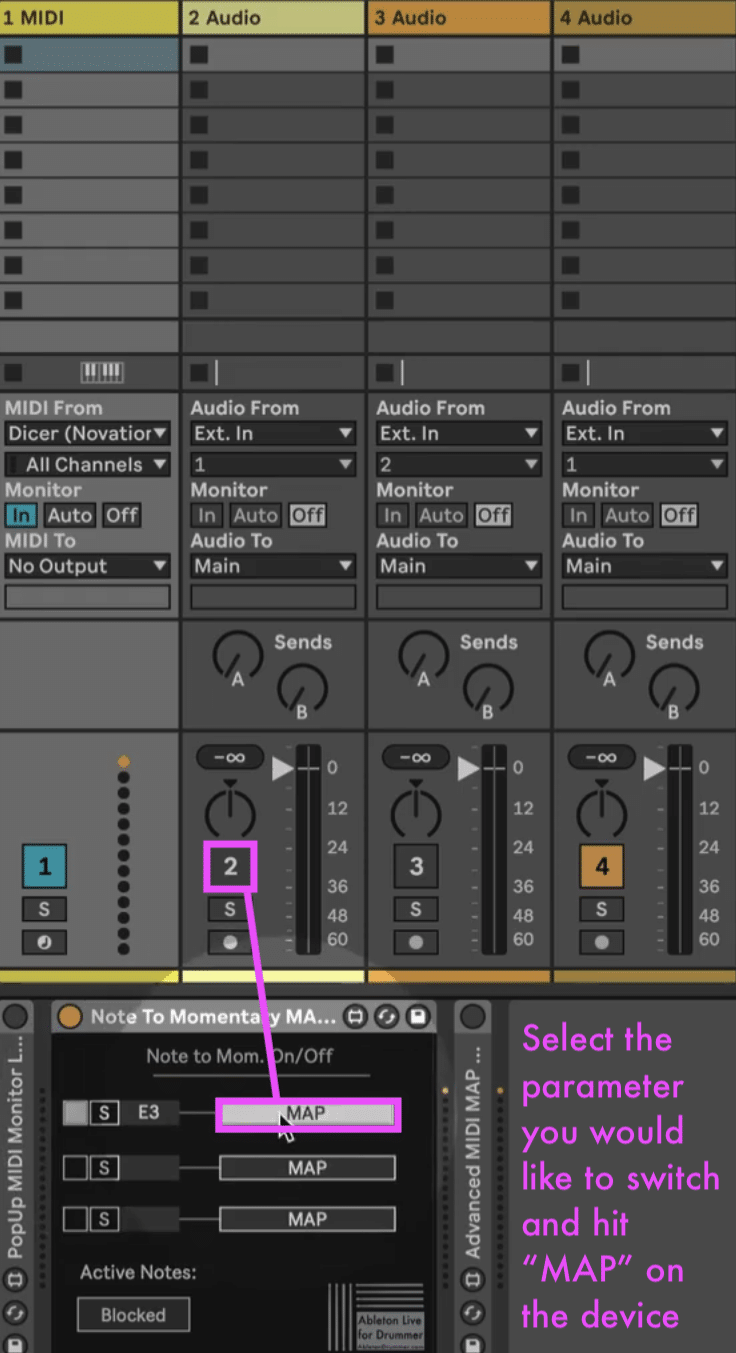Click peak level display on 2 Audio

coord(230,758)
